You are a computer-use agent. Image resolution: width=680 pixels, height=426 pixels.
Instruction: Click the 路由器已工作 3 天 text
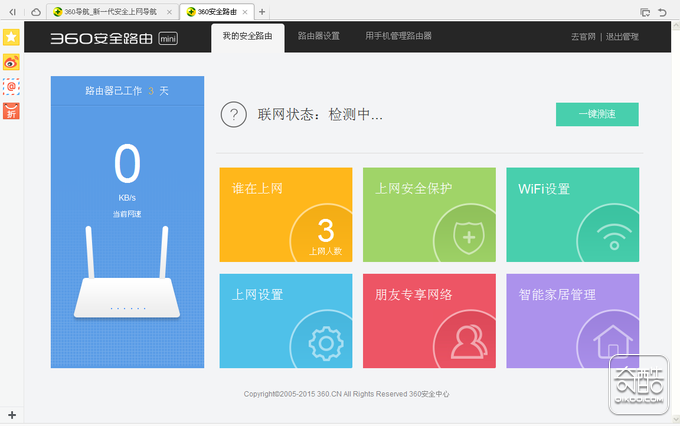pyautogui.click(x=127, y=91)
